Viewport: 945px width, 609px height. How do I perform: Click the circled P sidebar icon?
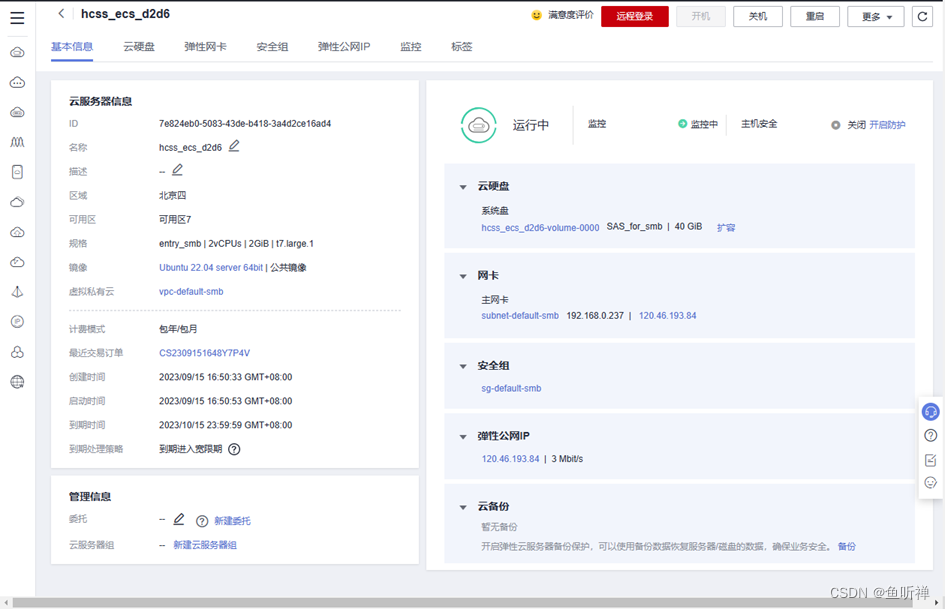point(17,322)
